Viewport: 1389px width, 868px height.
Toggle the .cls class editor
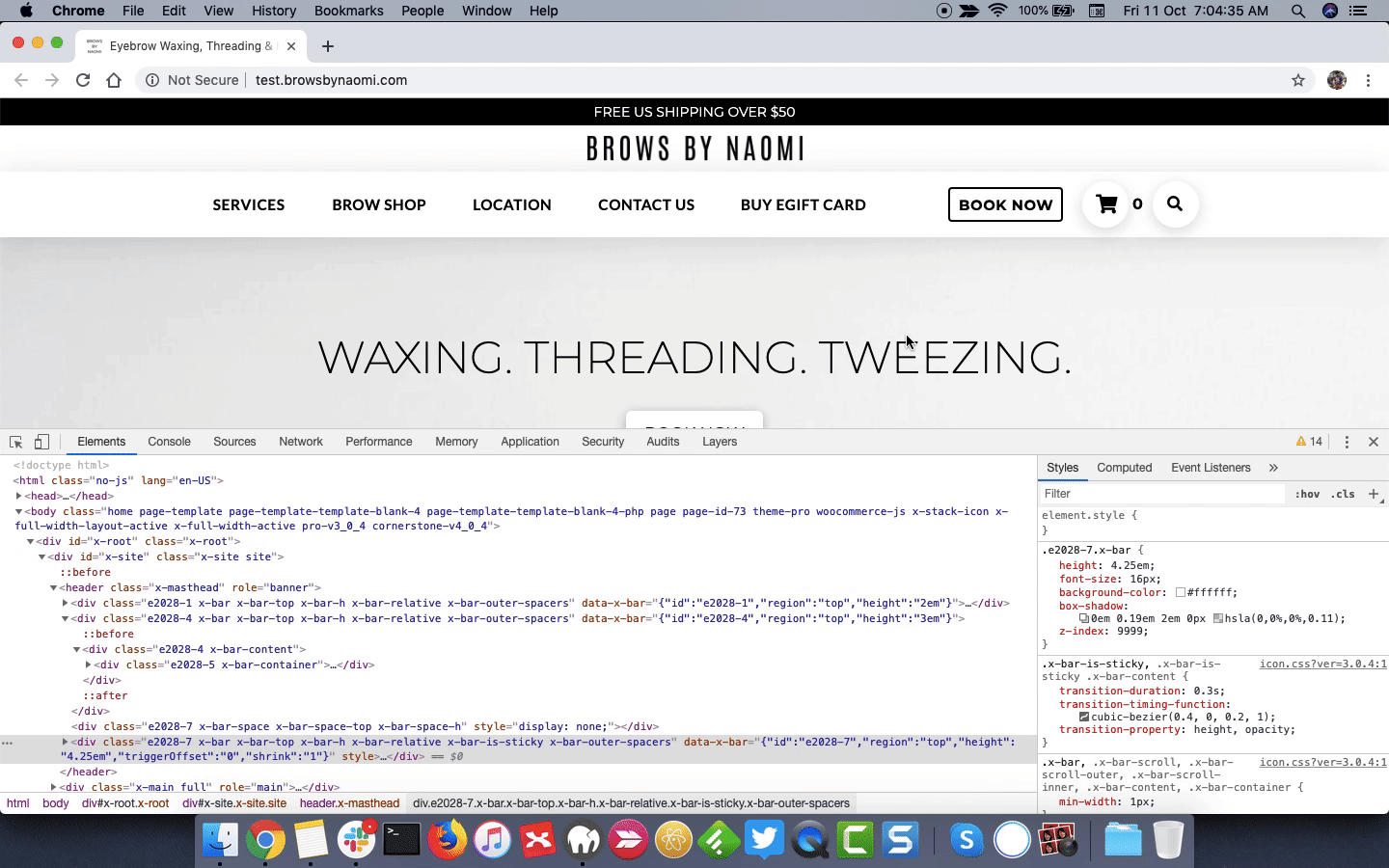[x=1343, y=494]
